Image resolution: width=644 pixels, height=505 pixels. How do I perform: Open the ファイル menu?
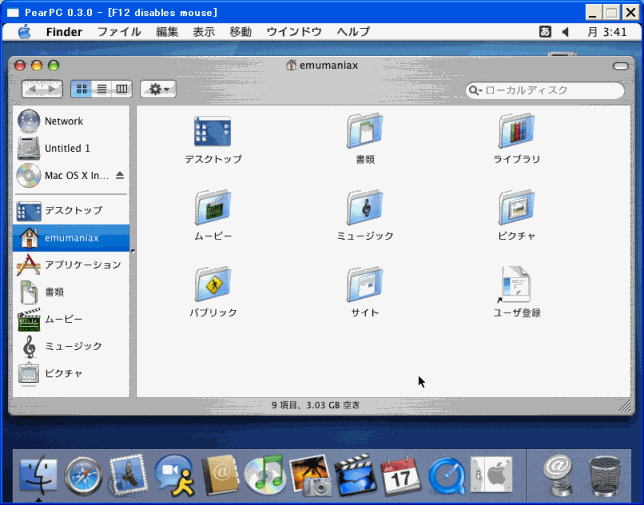pyautogui.click(x=118, y=32)
